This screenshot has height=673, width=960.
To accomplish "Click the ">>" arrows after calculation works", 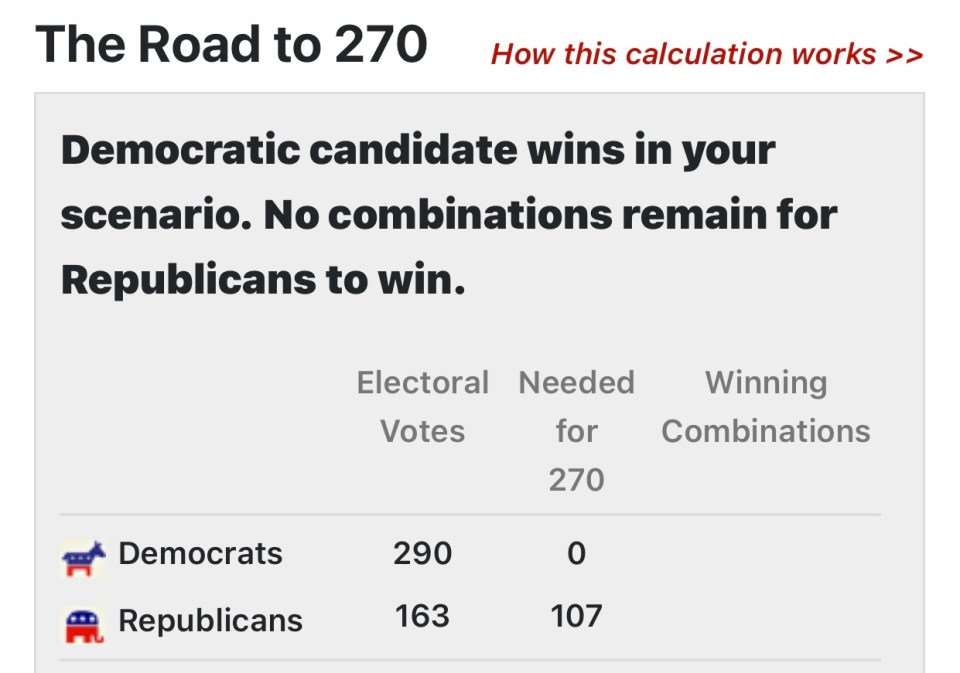I will [x=904, y=55].
